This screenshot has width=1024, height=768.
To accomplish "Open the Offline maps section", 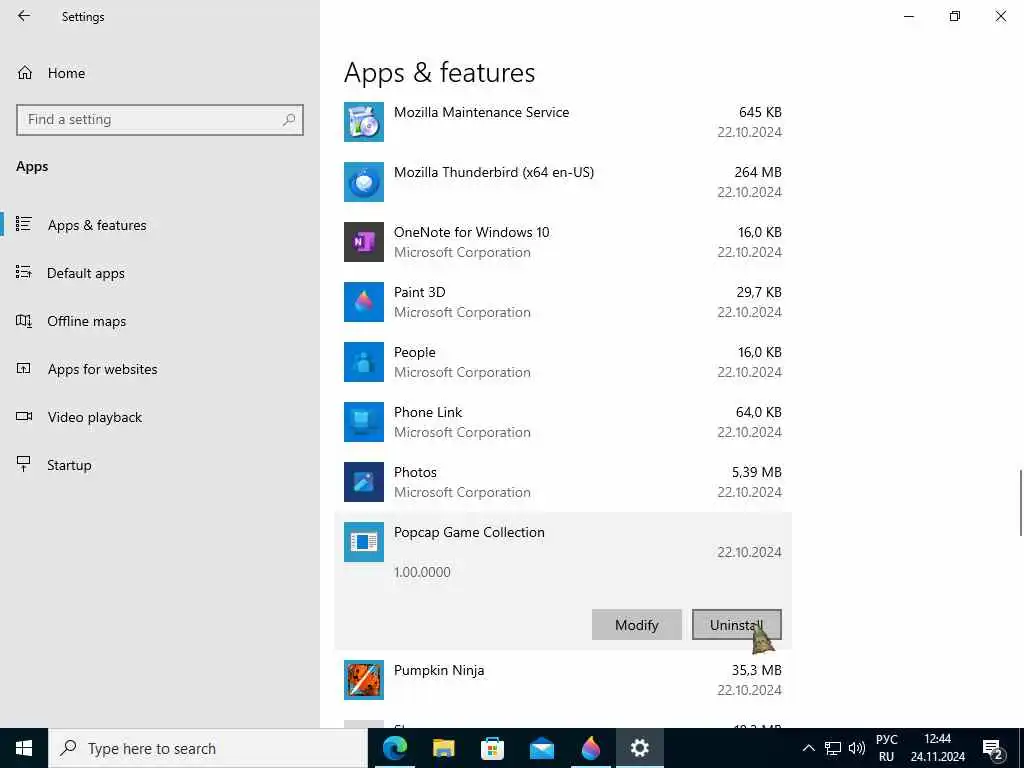I will (x=86, y=321).
